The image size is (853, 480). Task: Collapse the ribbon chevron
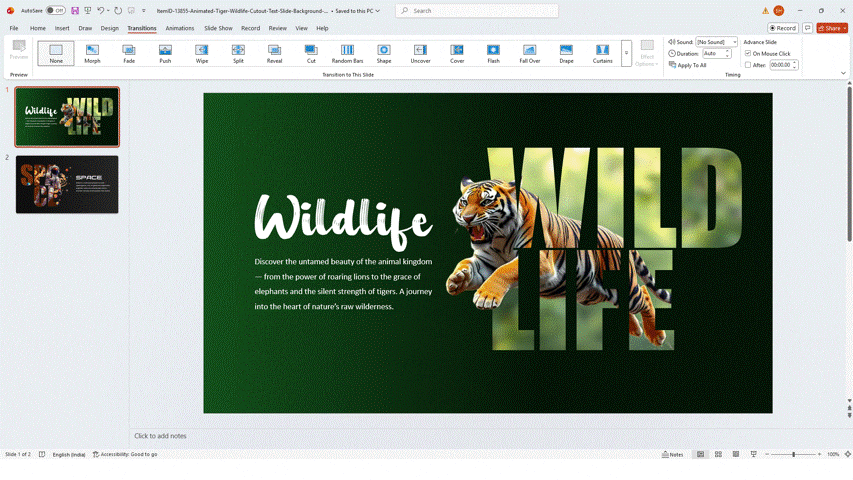pyautogui.click(x=843, y=73)
